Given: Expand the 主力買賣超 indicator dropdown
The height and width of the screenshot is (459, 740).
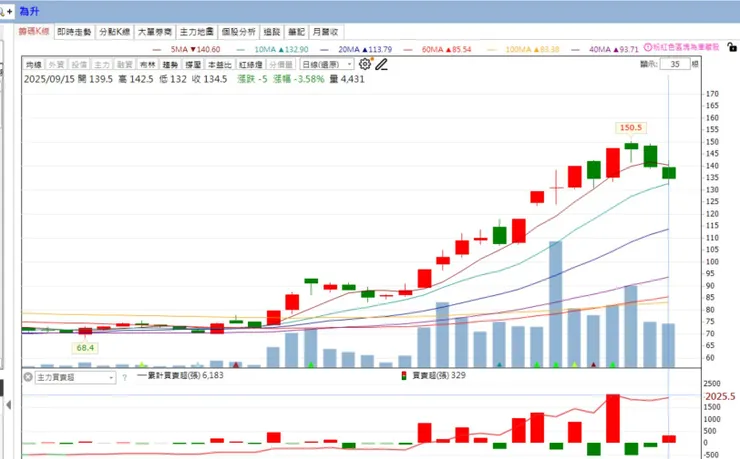Looking at the screenshot, I should [x=75, y=377].
